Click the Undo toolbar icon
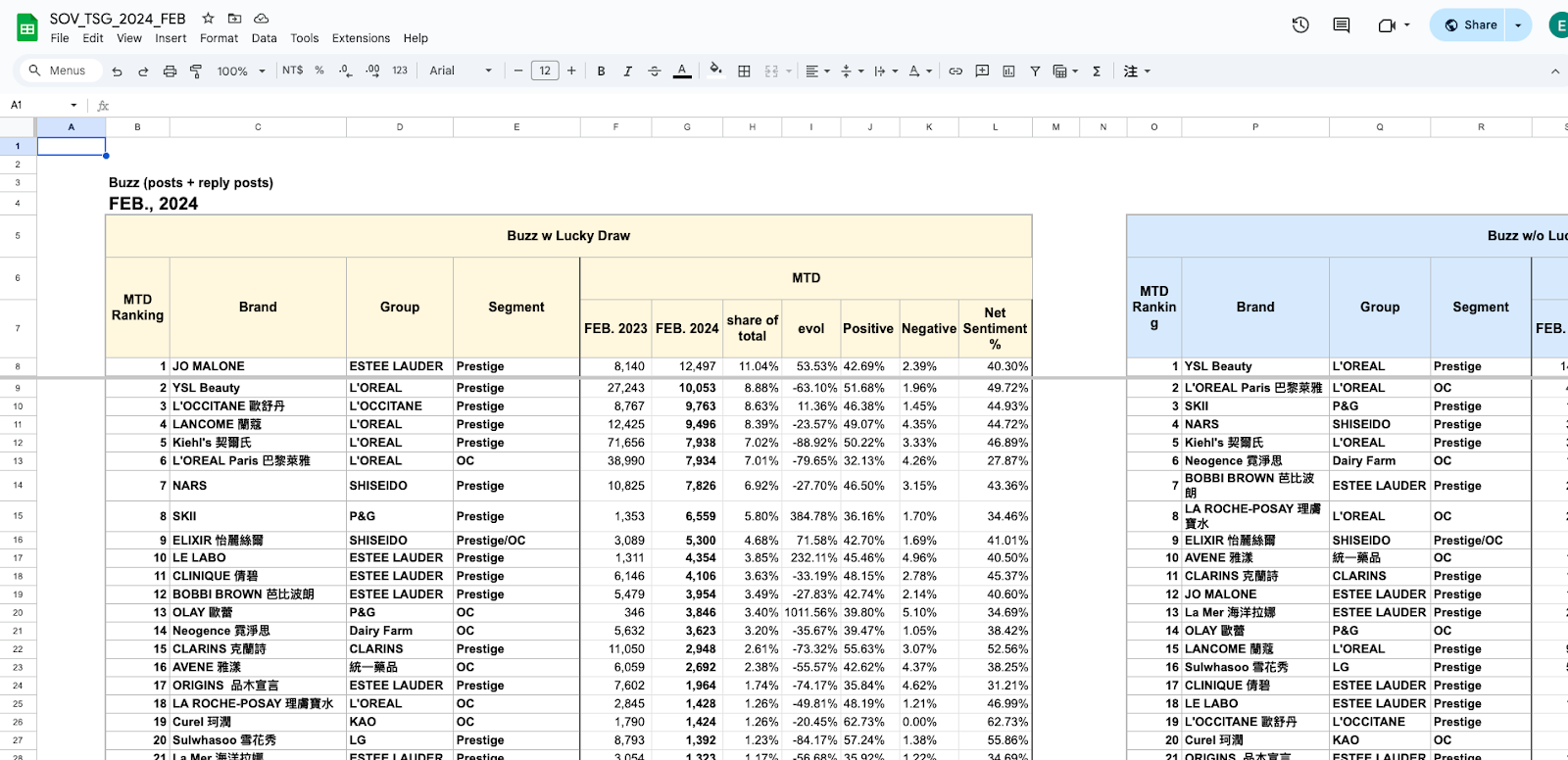1568x760 pixels. pyautogui.click(x=118, y=71)
